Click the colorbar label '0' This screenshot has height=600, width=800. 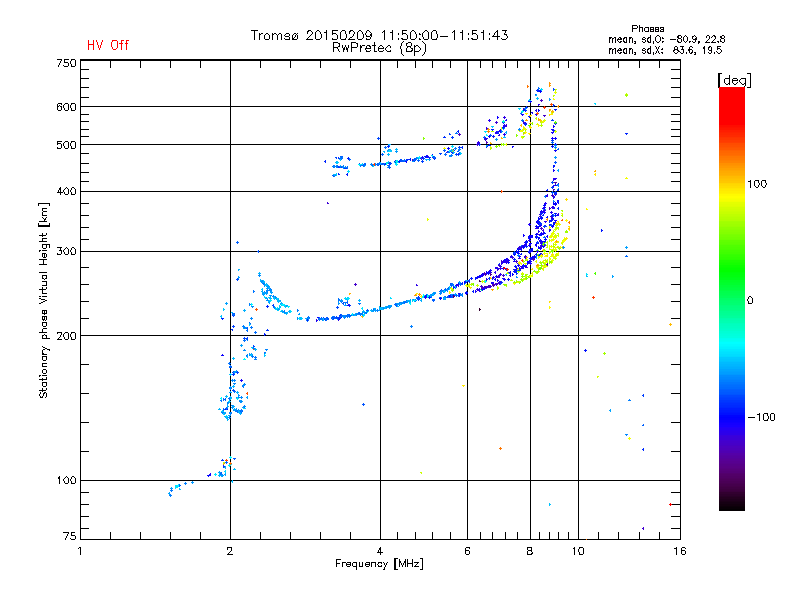coord(750,301)
